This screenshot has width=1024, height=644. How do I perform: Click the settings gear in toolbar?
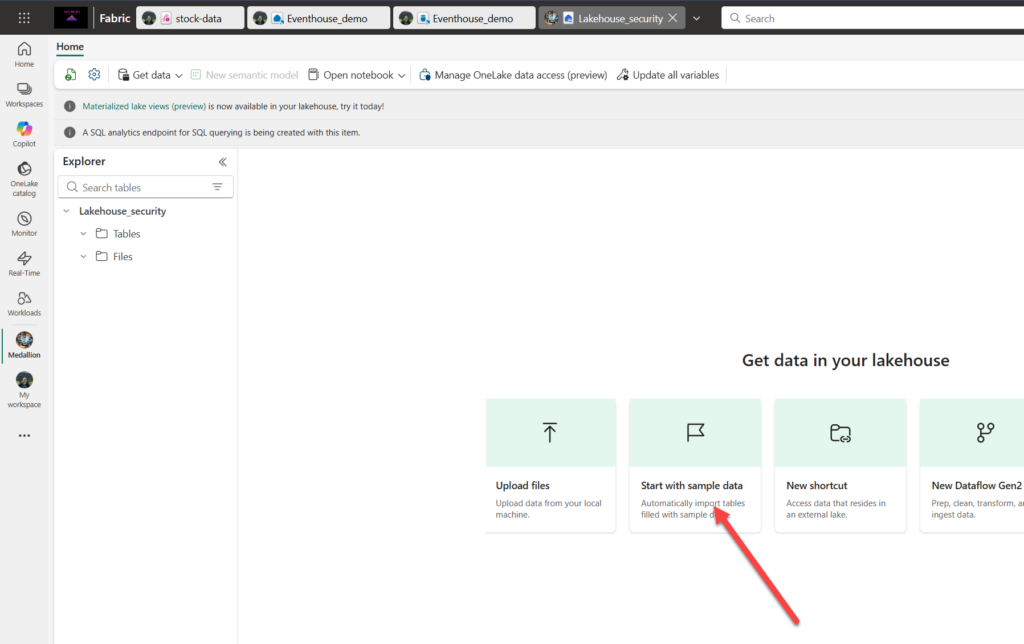[94, 75]
